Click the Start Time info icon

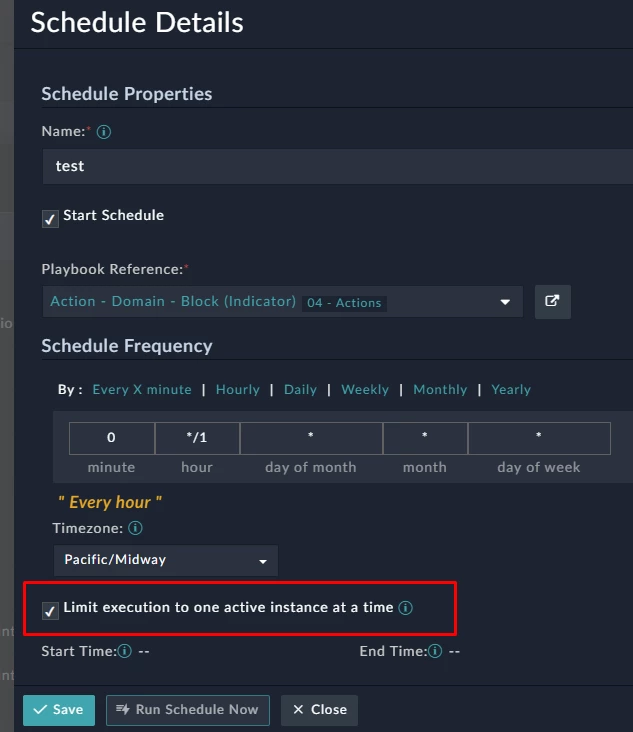tap(125, 651)
